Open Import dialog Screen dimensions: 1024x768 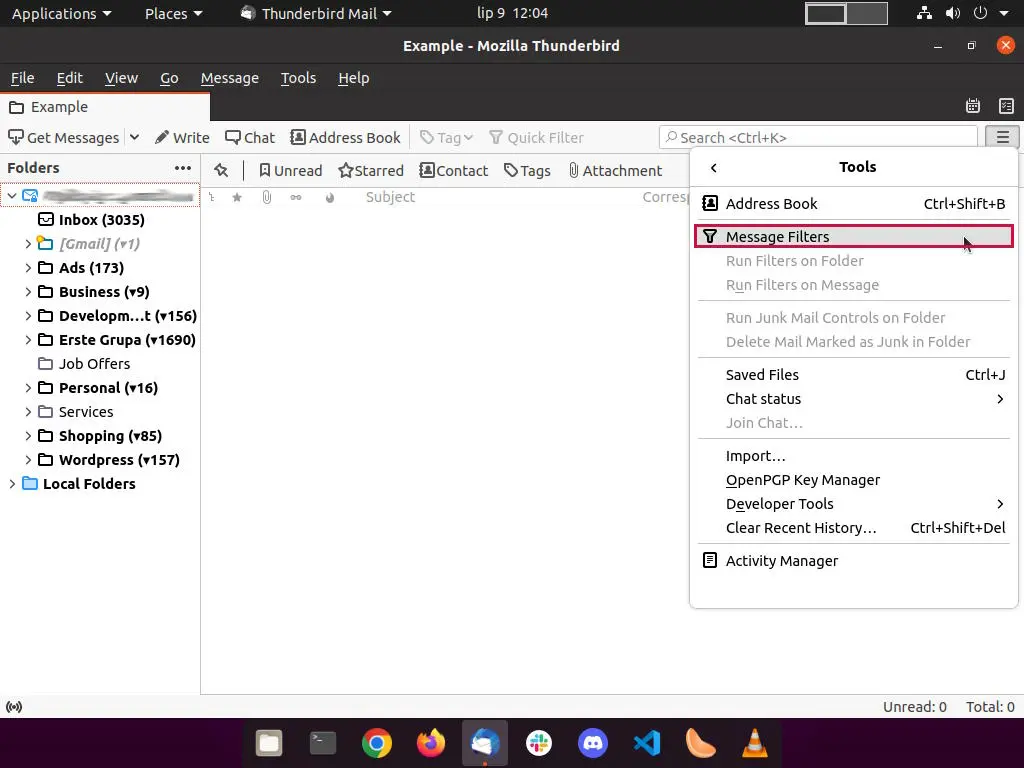pyautogui.click(x=854, y=456)
